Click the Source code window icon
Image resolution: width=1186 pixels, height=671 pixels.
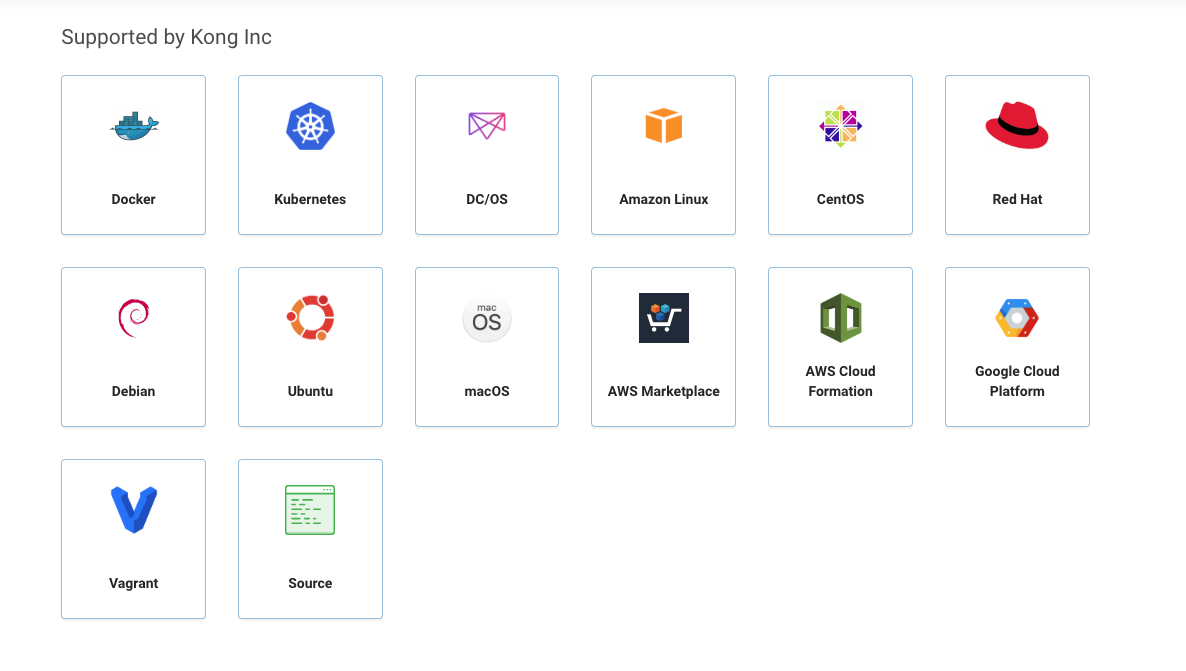click(310, 510)
